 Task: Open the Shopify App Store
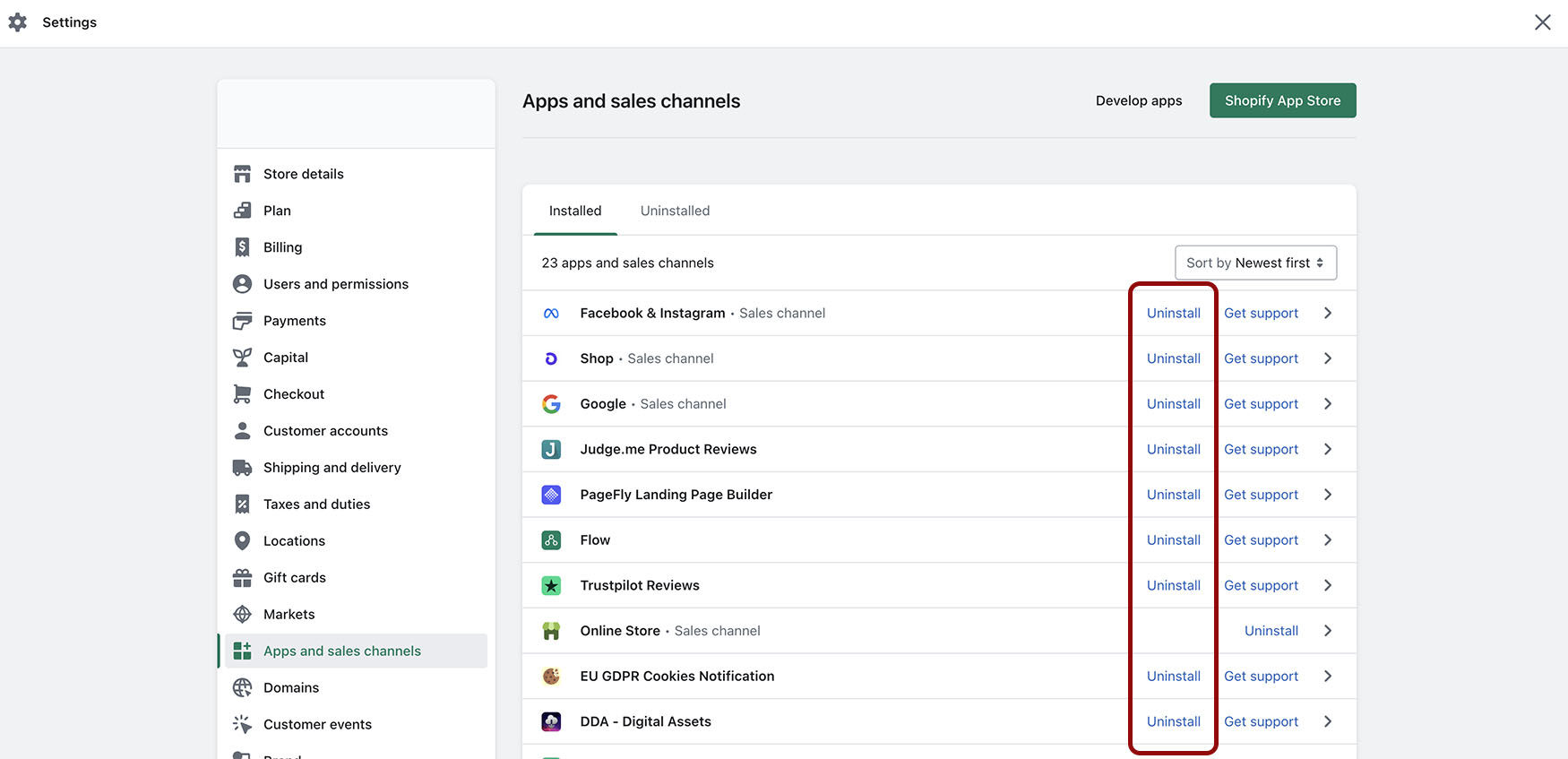(1282, 100)
